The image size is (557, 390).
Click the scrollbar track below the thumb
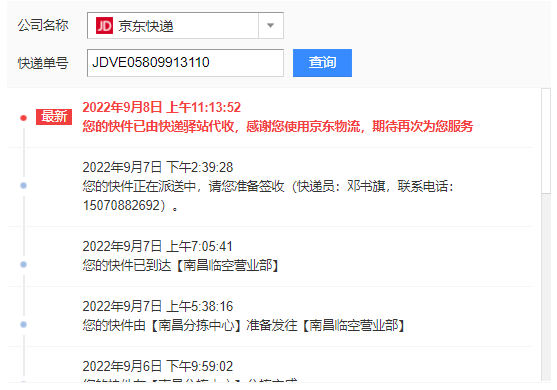546,288
